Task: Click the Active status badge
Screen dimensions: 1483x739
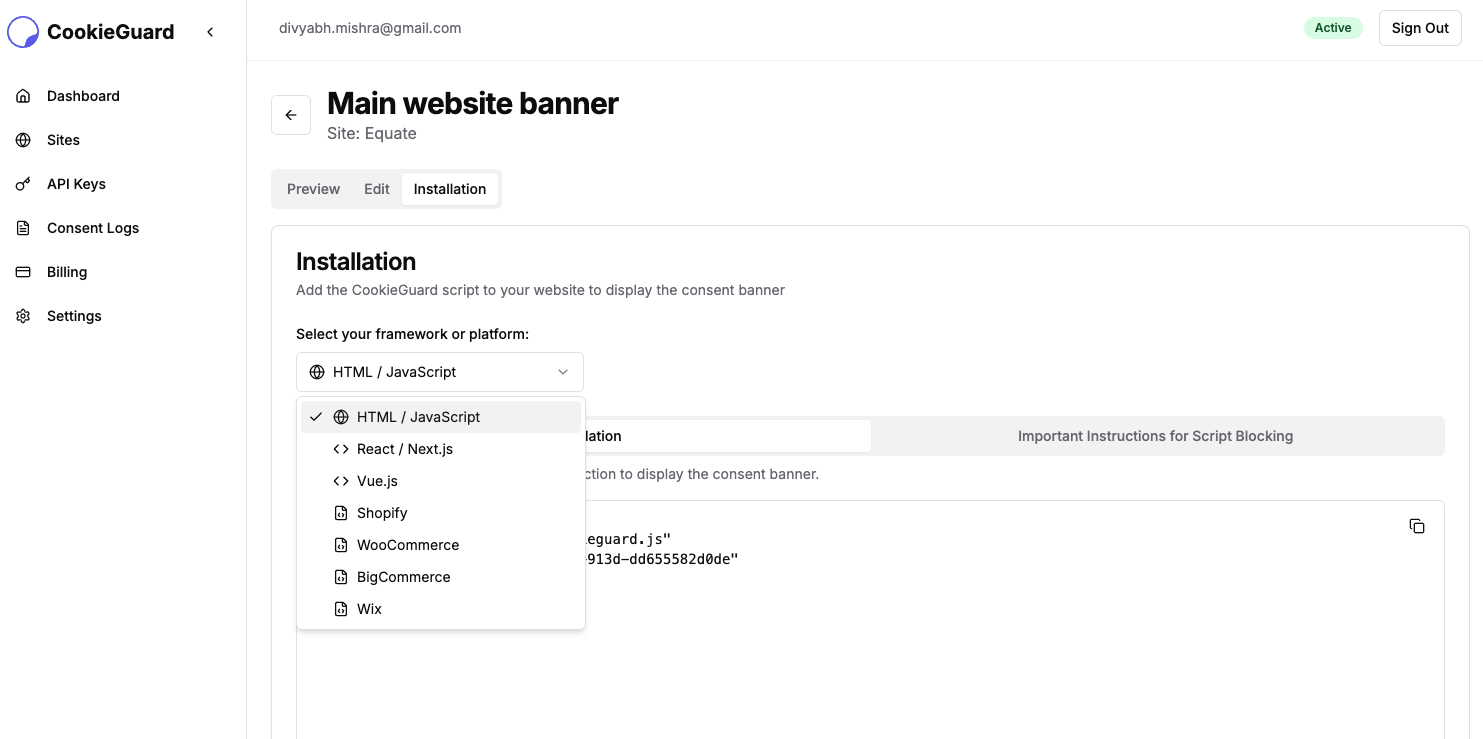Action: (x=1333, y=27)
